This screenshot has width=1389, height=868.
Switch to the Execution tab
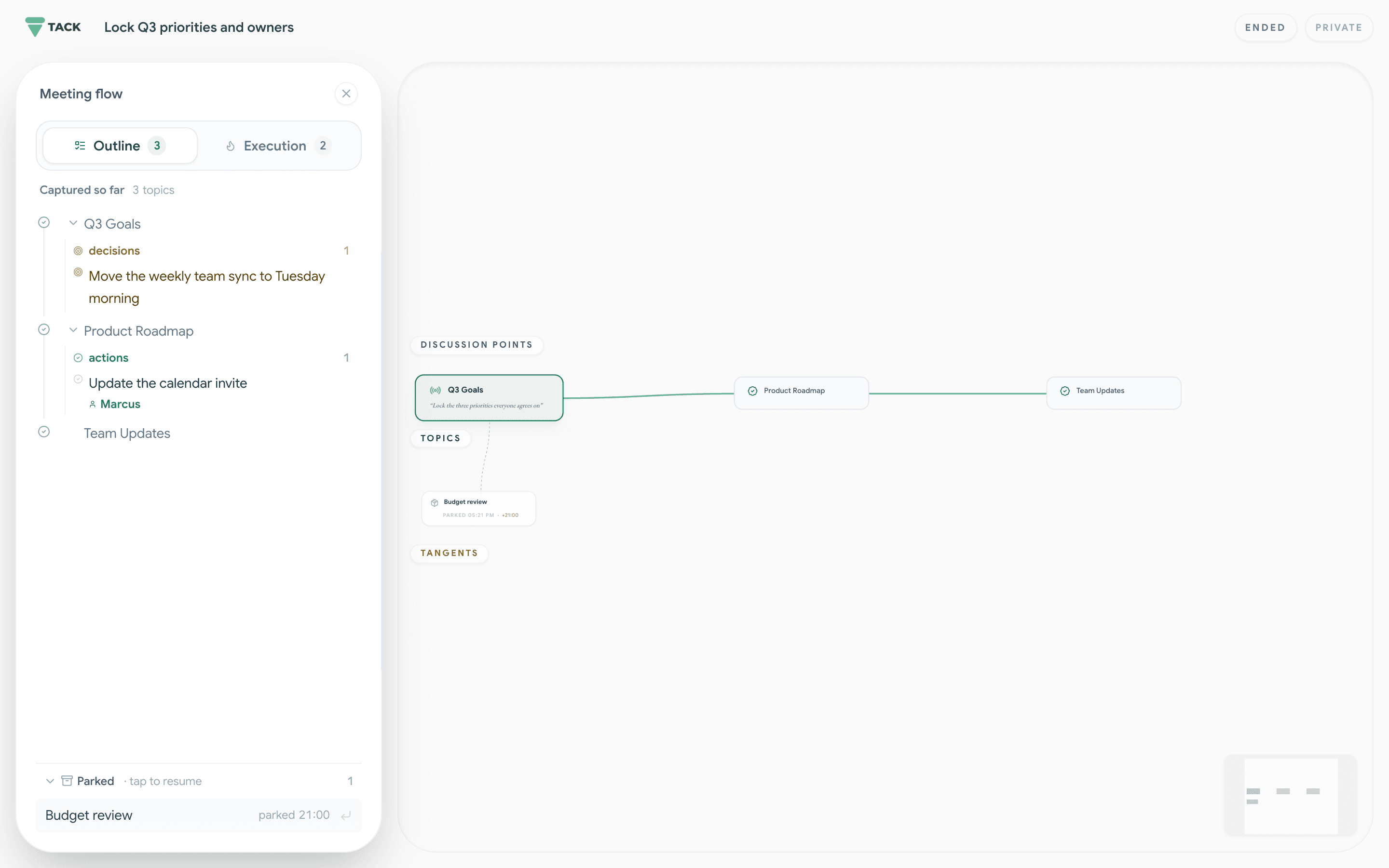(x=278, y=146)
